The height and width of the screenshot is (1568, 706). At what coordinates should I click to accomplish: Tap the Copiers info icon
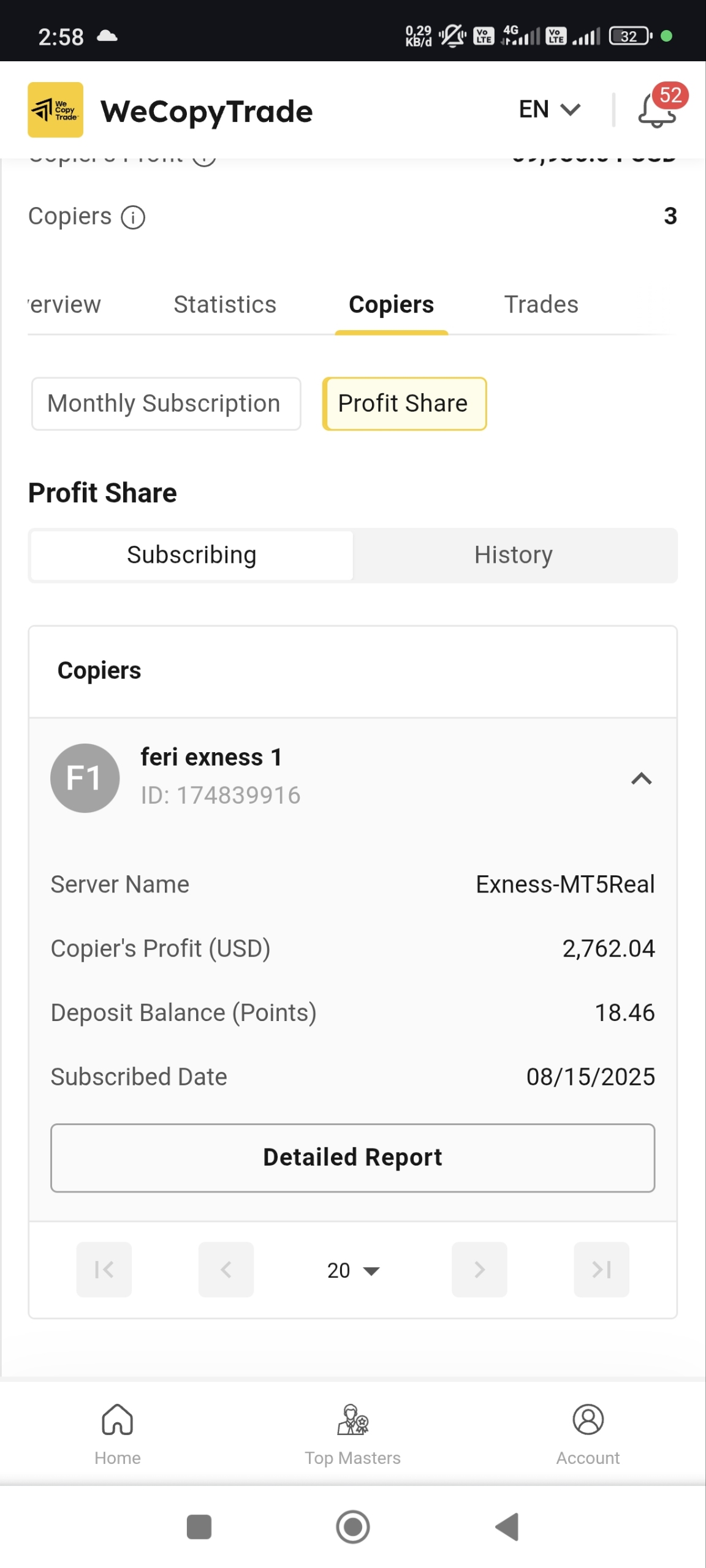click(133, 217)
